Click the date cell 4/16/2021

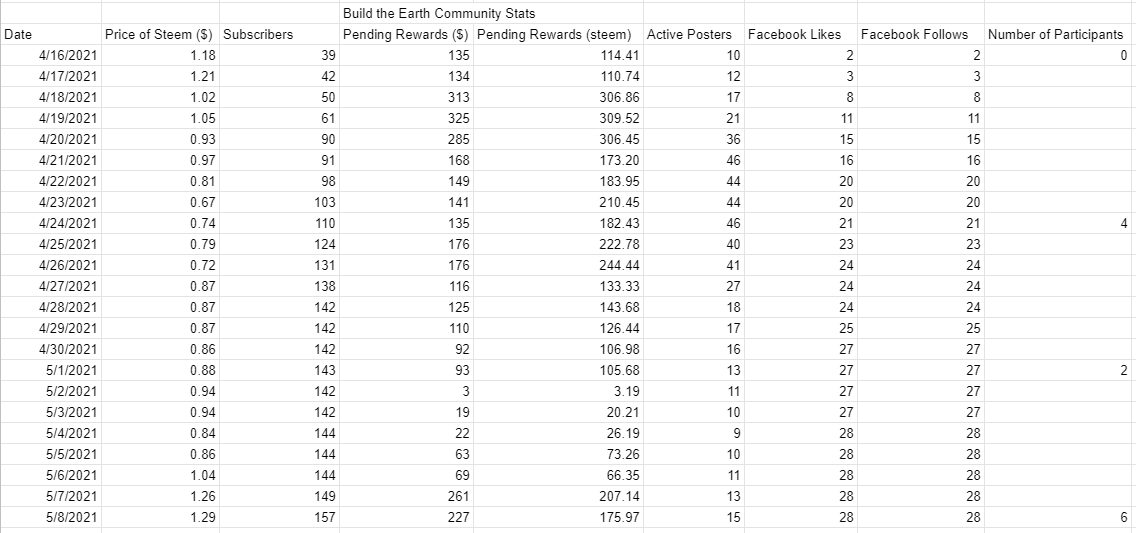[51, 55]
